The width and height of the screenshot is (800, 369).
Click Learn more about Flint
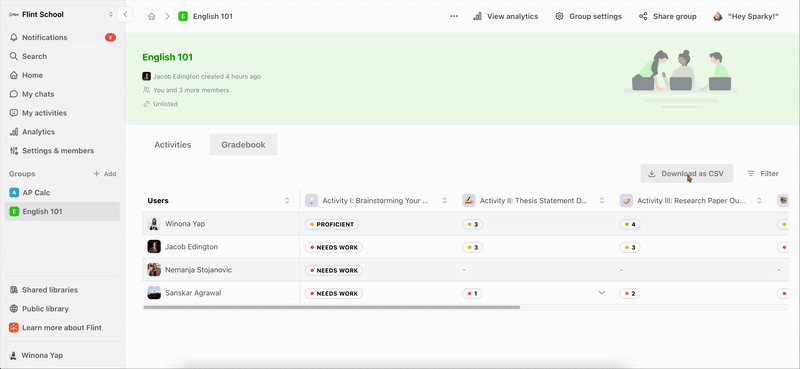62,328
